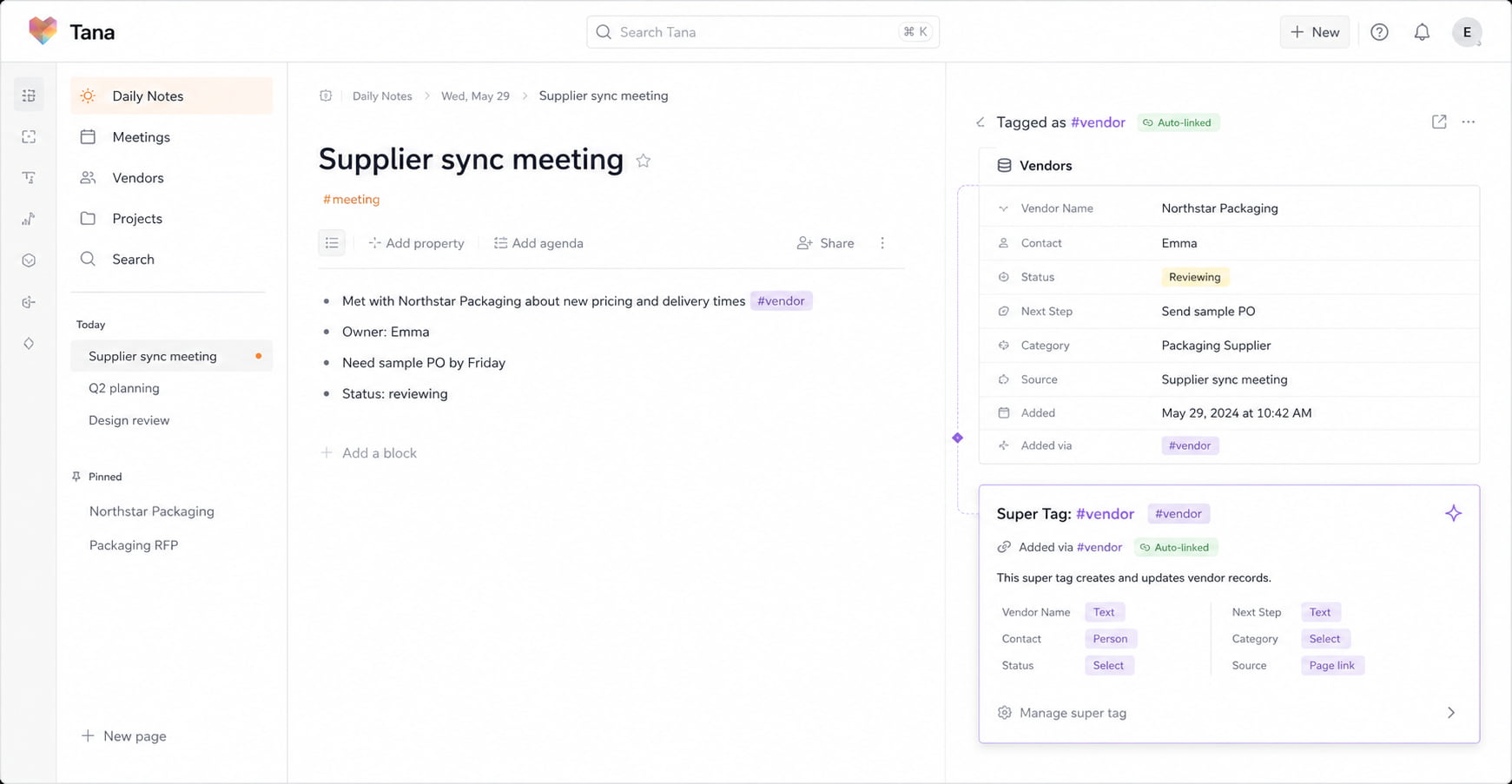Select Supplier sync meeting under Today
This screenshot has width=1512, height=784.
(171, 356)
